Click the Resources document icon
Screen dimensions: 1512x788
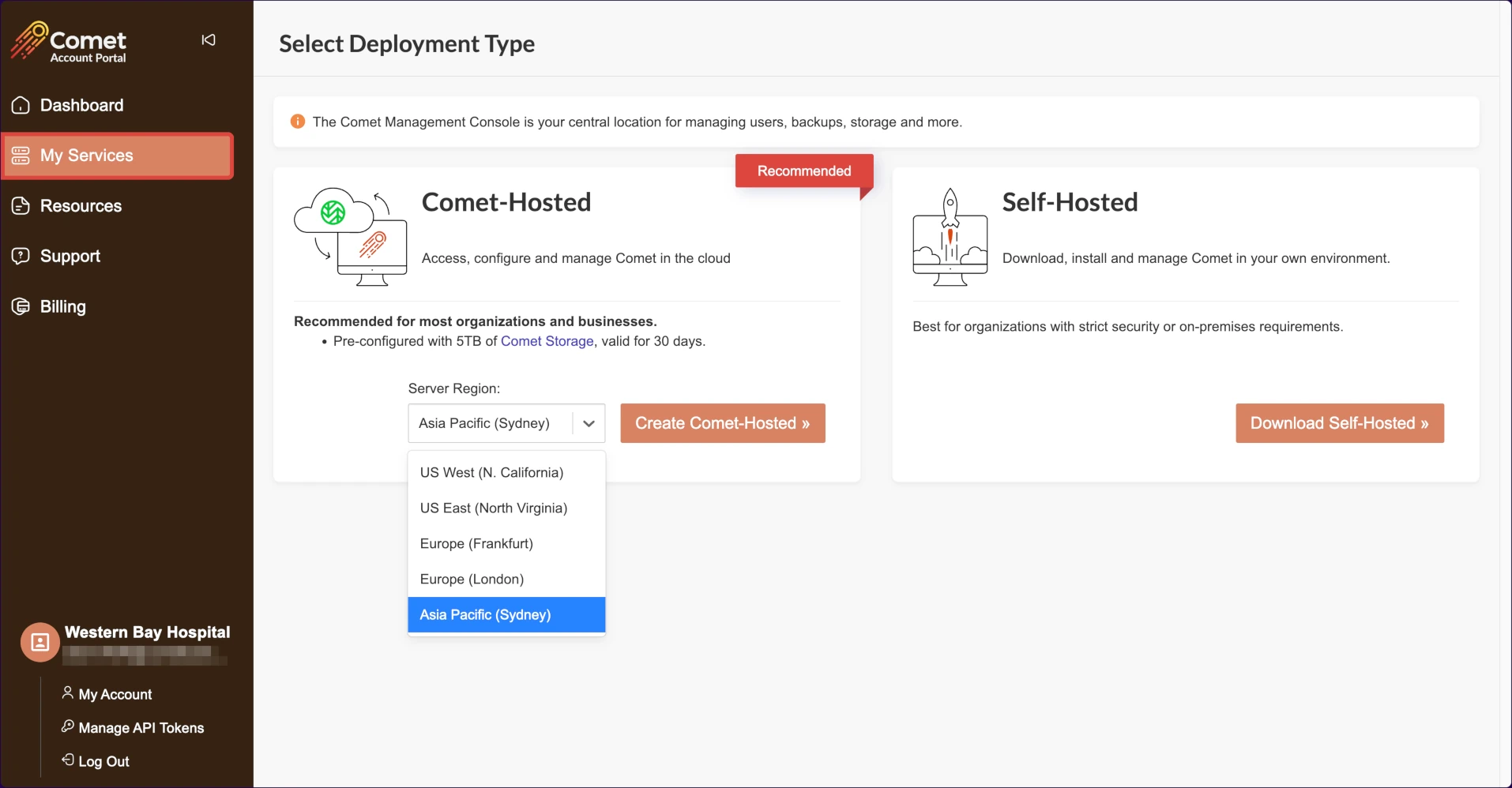(21, 206)
